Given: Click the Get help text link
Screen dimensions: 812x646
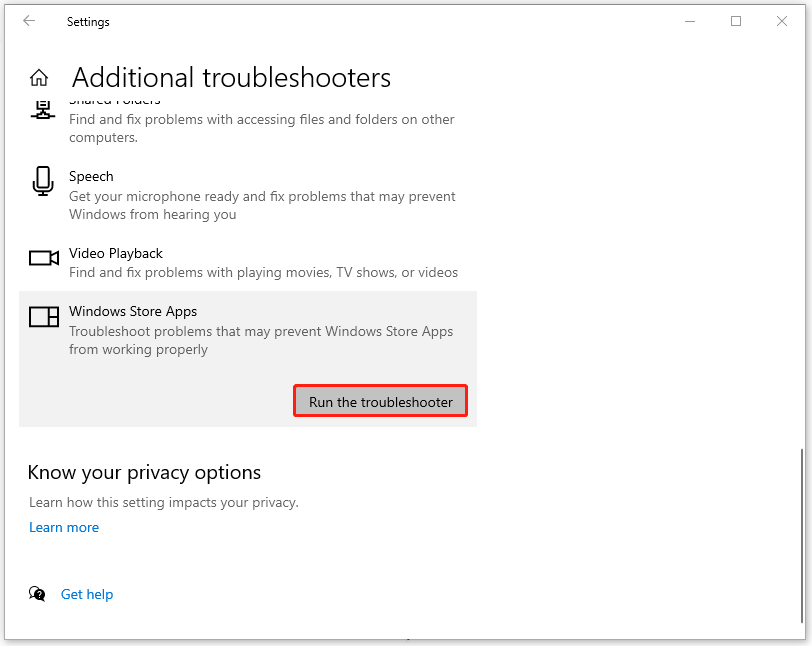Looking at the screenshot, I should [87, 594].
